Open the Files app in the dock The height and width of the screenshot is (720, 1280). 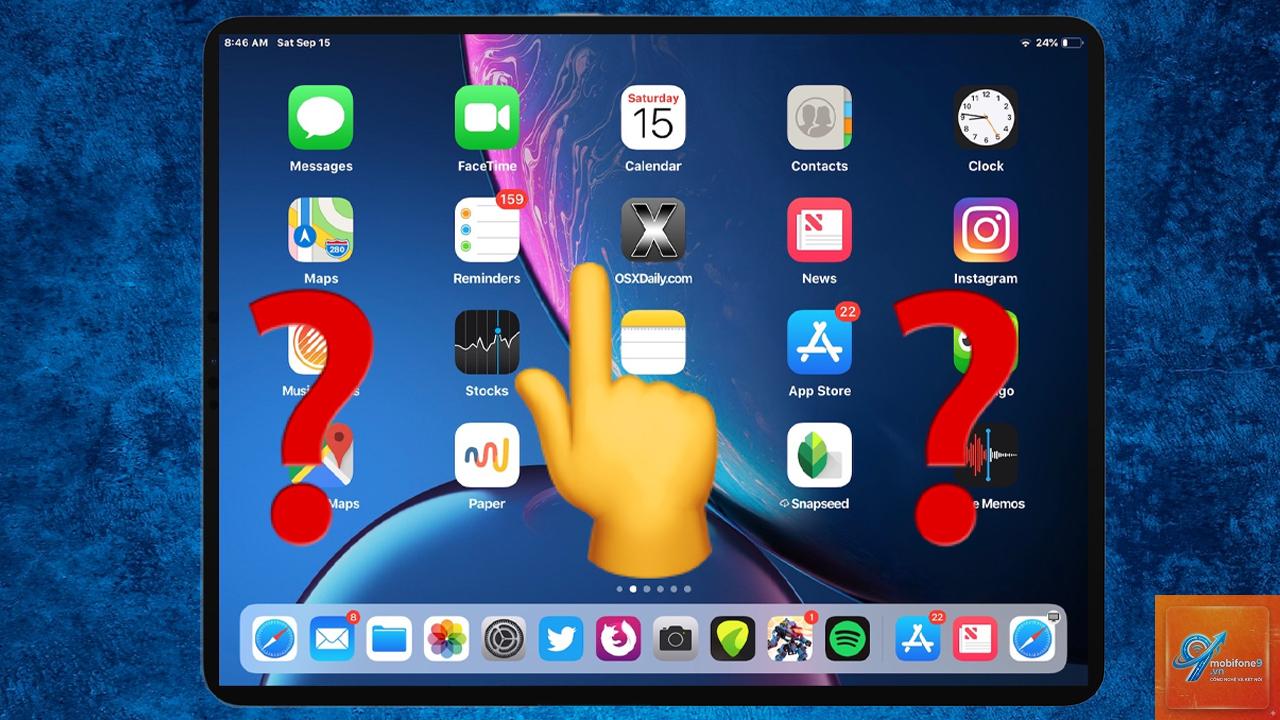pos(389,638)
